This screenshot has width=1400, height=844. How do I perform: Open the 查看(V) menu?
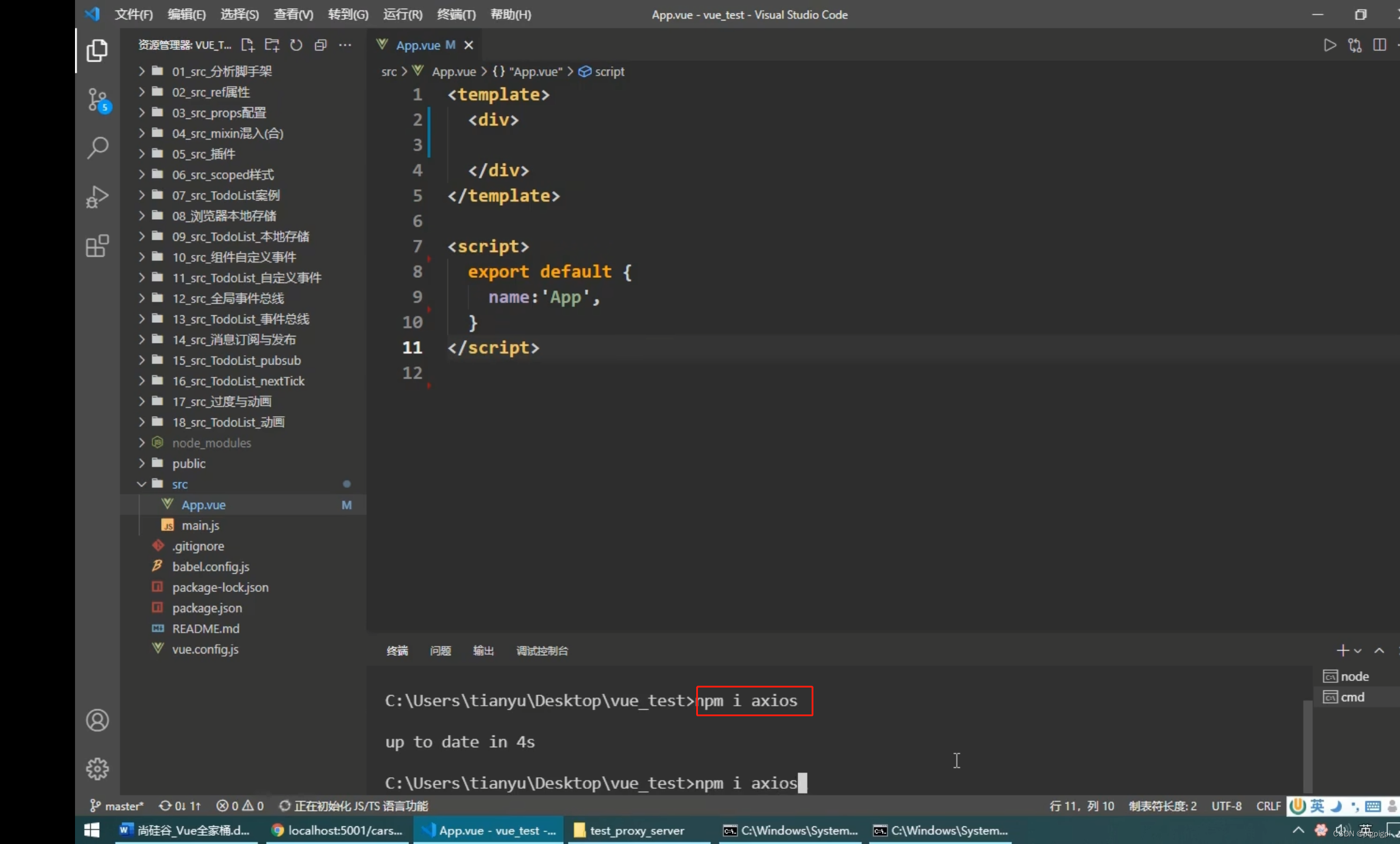click(293, 15)
